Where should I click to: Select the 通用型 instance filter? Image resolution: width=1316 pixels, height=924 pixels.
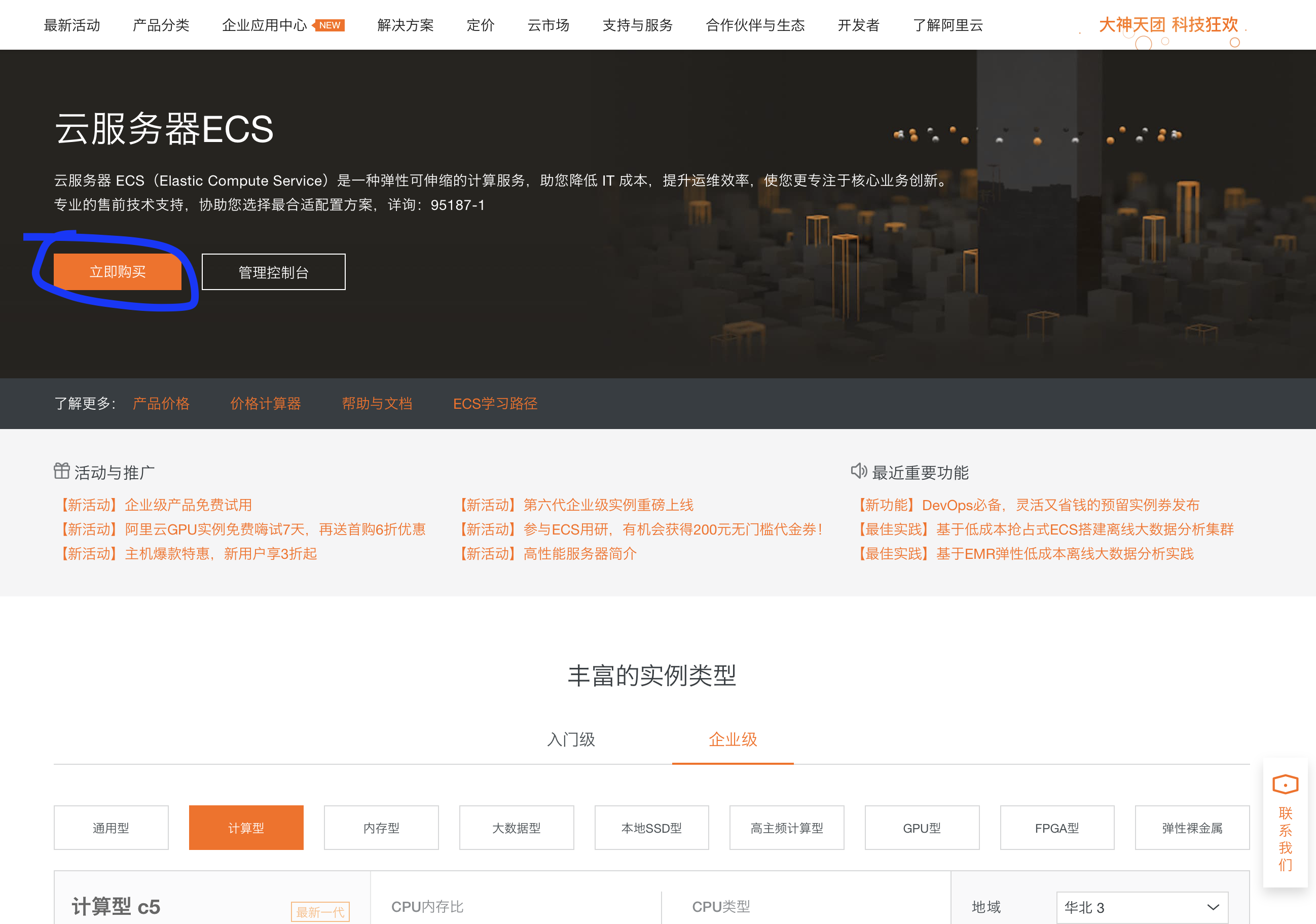point(111,828)
